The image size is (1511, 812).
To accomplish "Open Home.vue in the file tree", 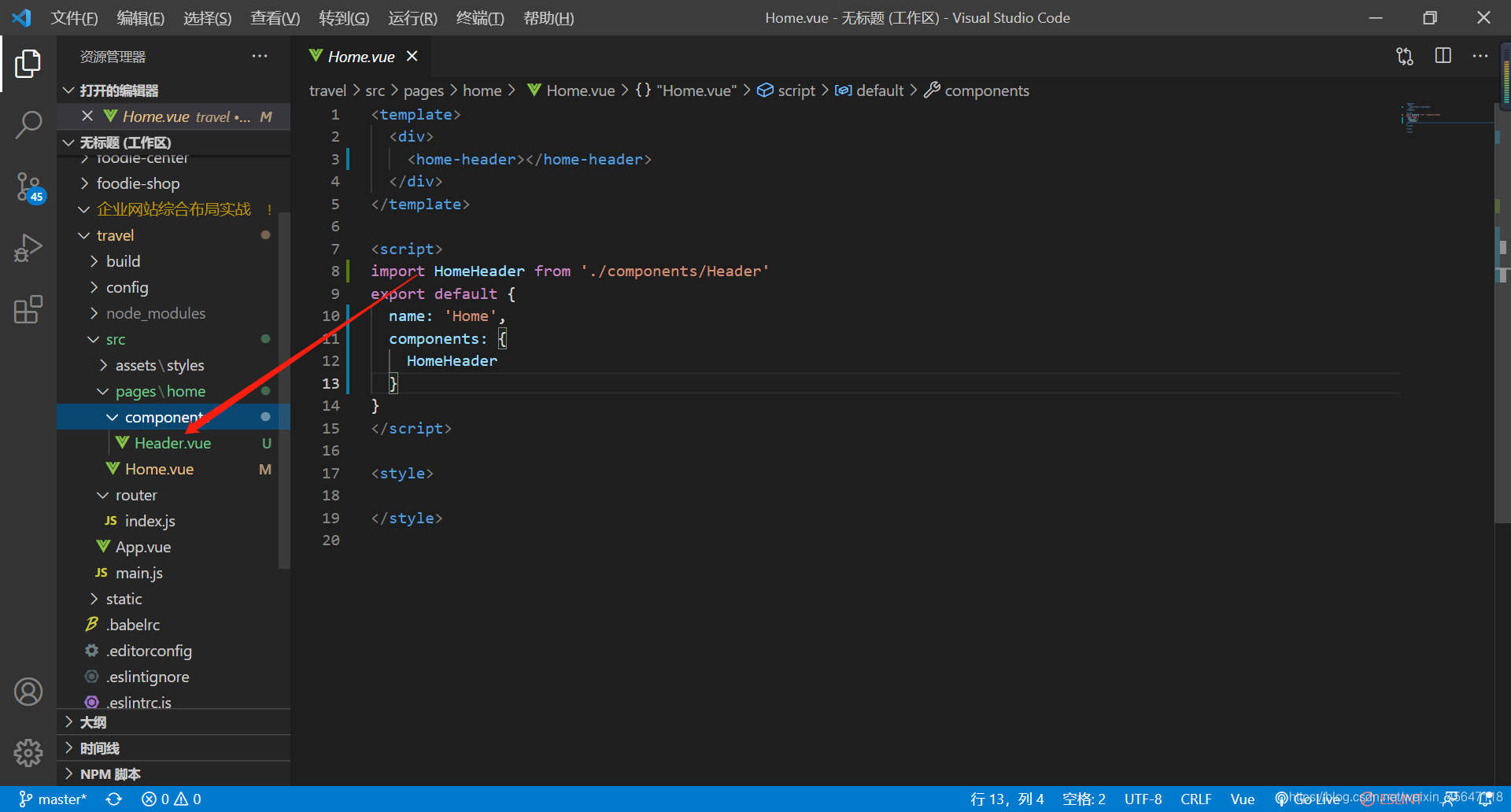I will point(173,469).
